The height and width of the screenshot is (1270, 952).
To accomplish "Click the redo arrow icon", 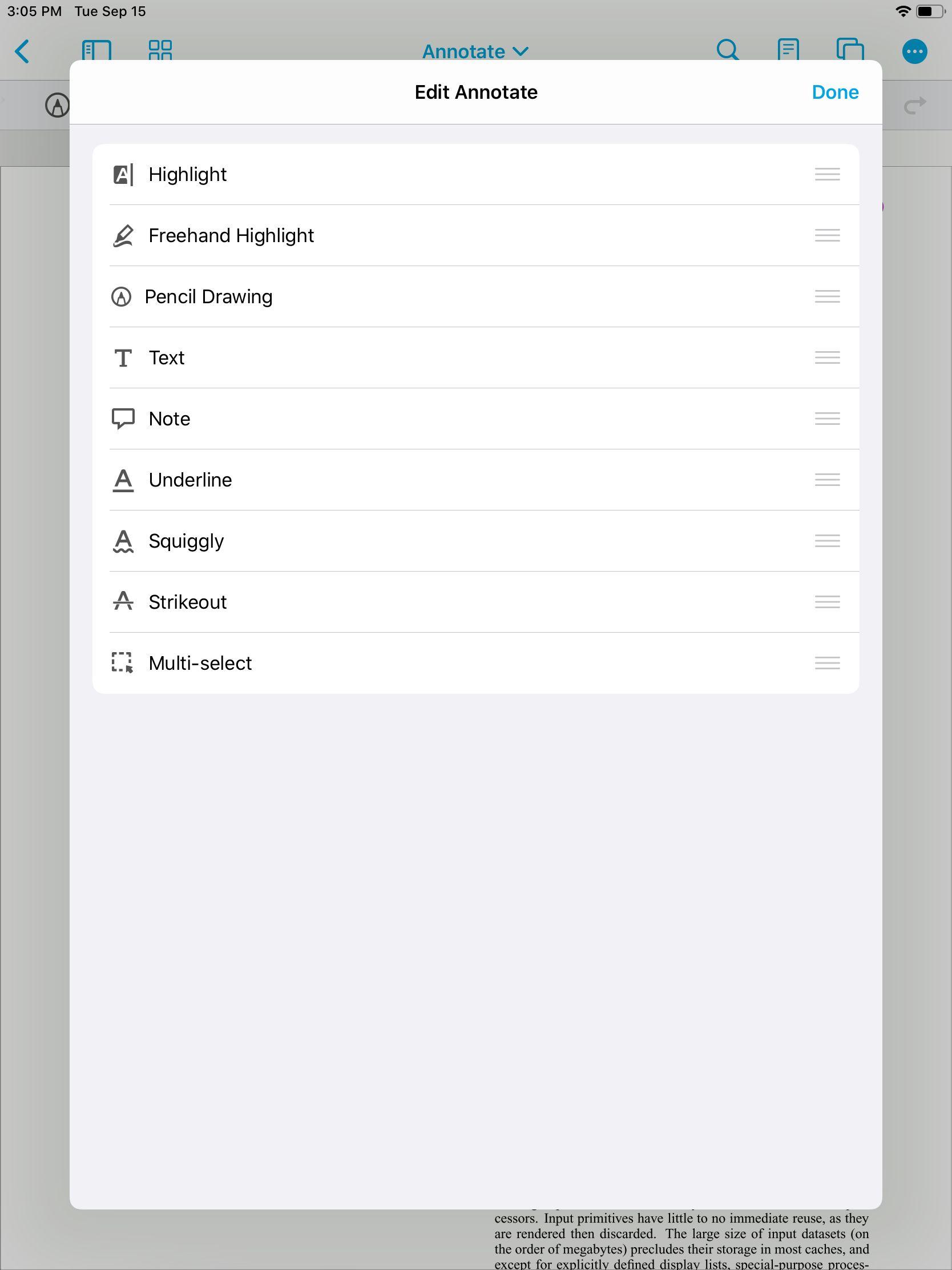I will 914,105.
